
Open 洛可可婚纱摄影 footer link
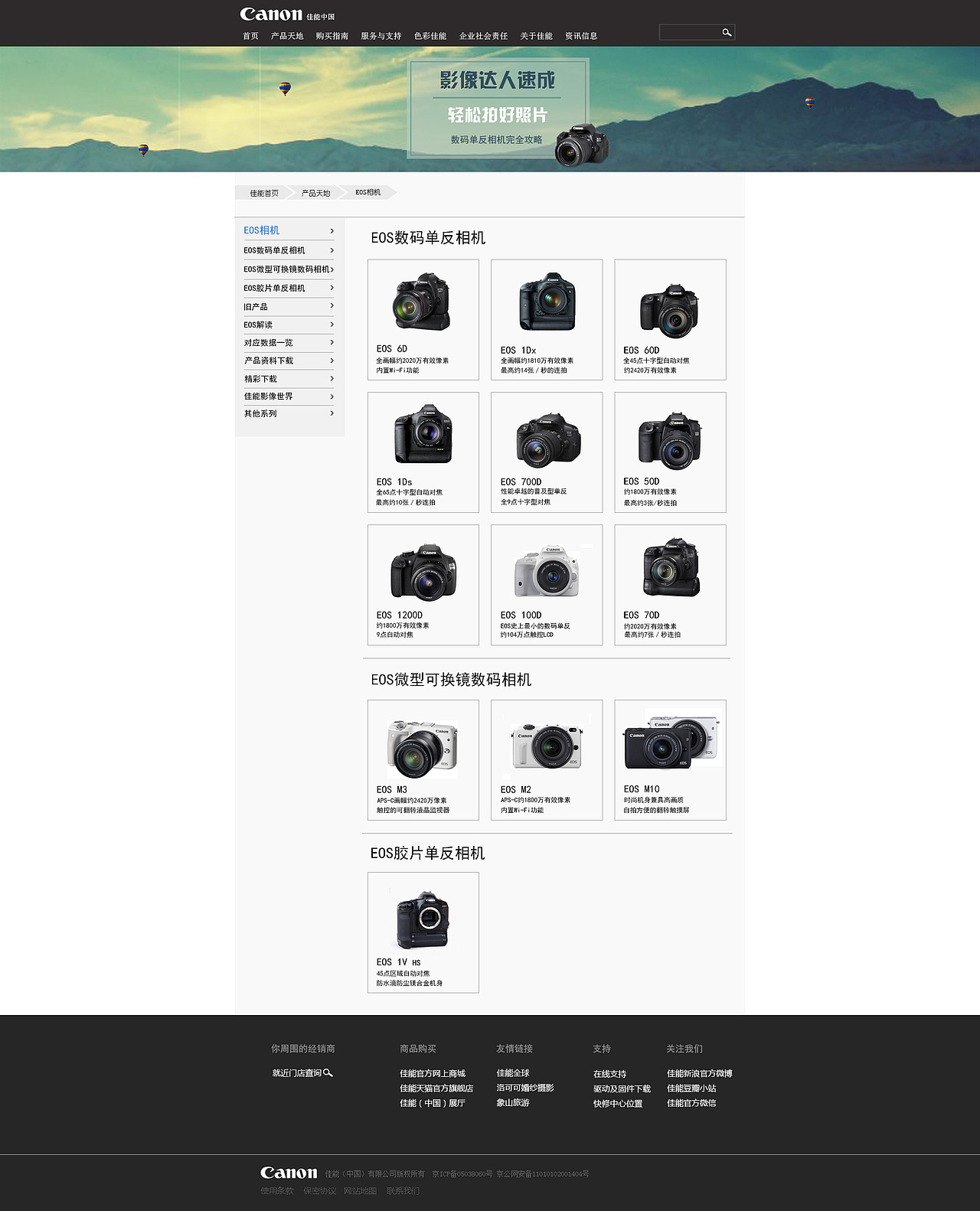(x=525, y=1088)
